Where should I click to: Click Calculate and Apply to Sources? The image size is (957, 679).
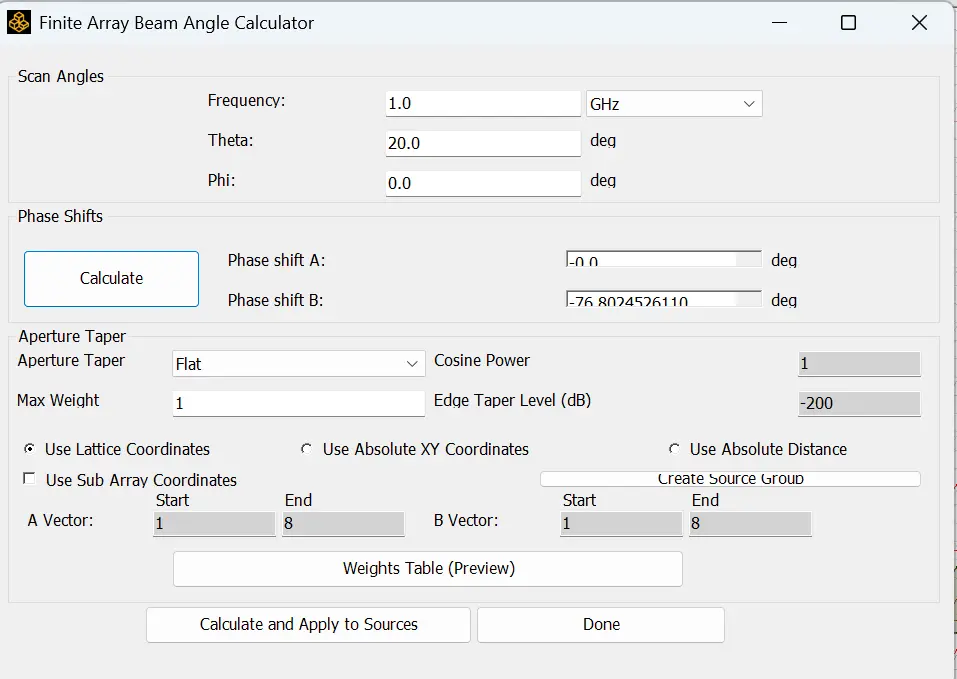click(308, 625)
